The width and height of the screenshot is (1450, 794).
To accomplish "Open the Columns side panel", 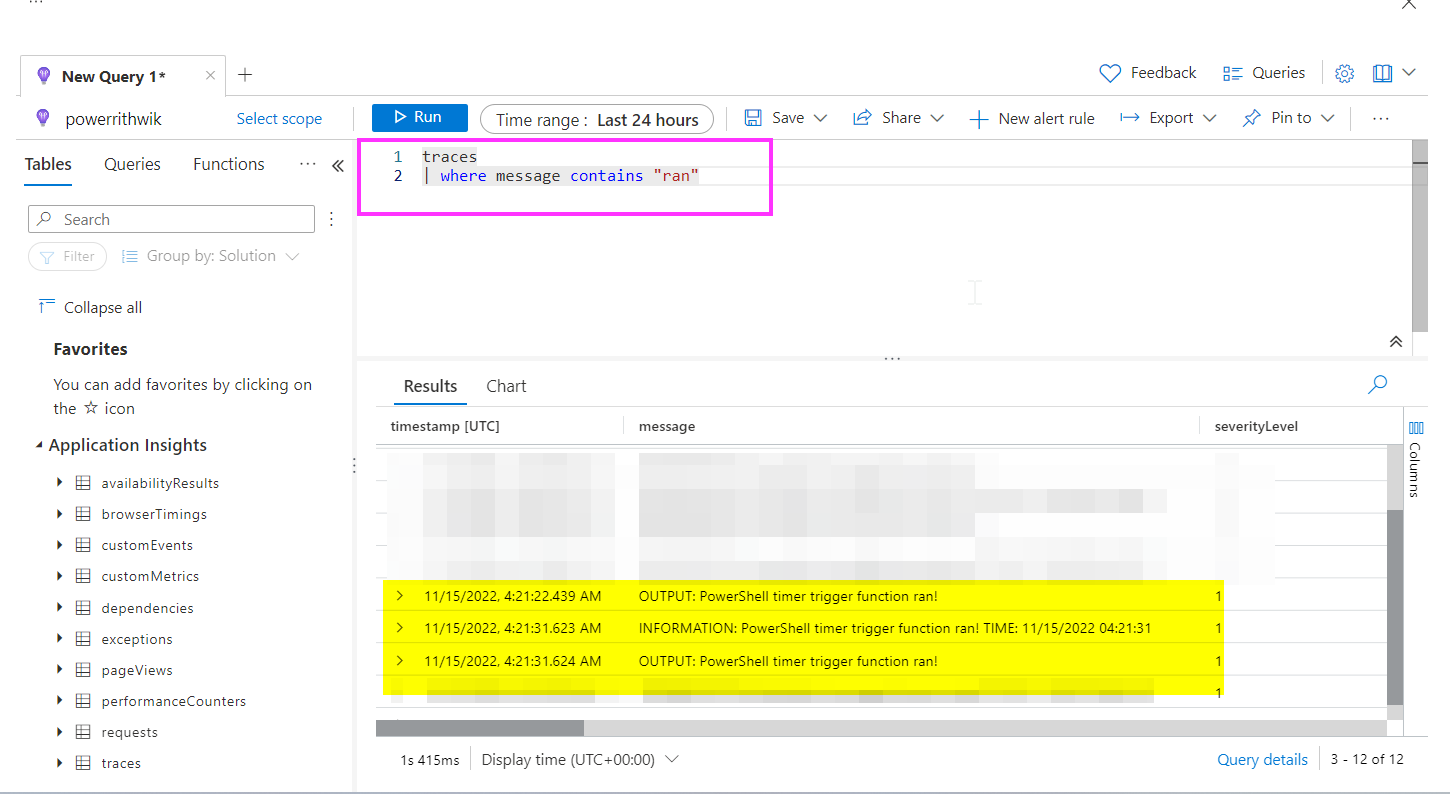I will tap(1416, 457).
